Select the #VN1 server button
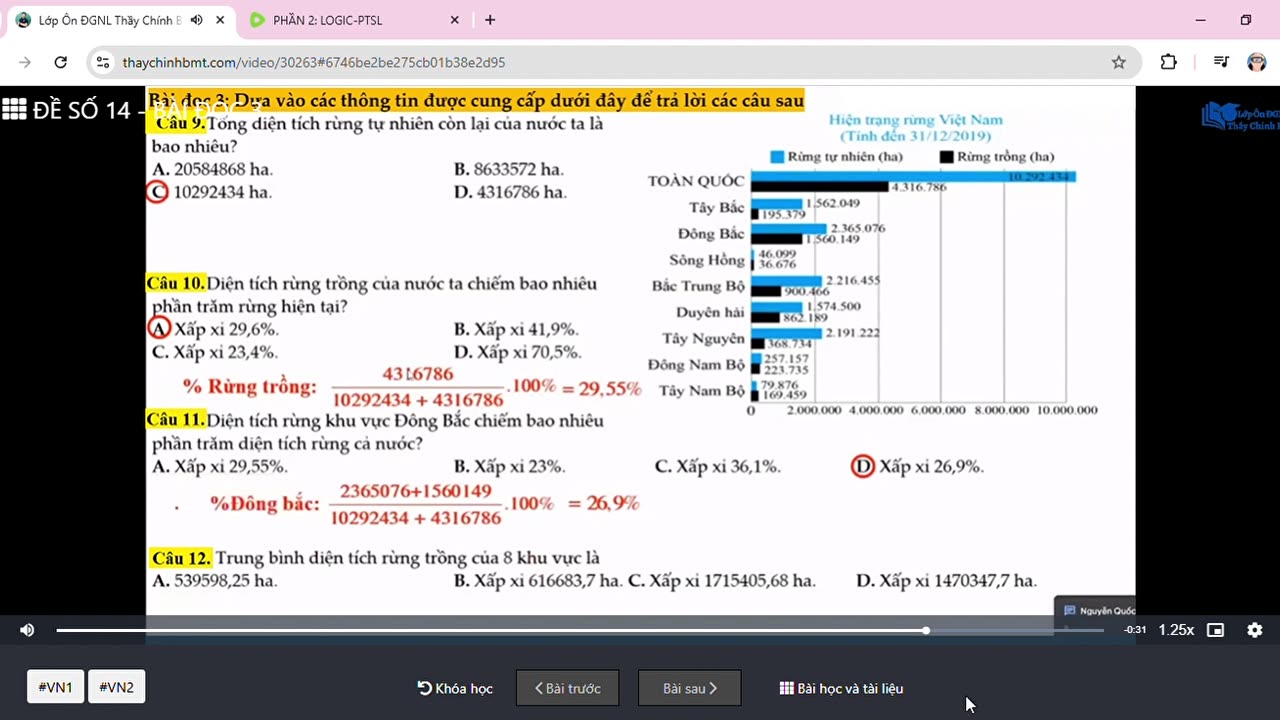 56,687
